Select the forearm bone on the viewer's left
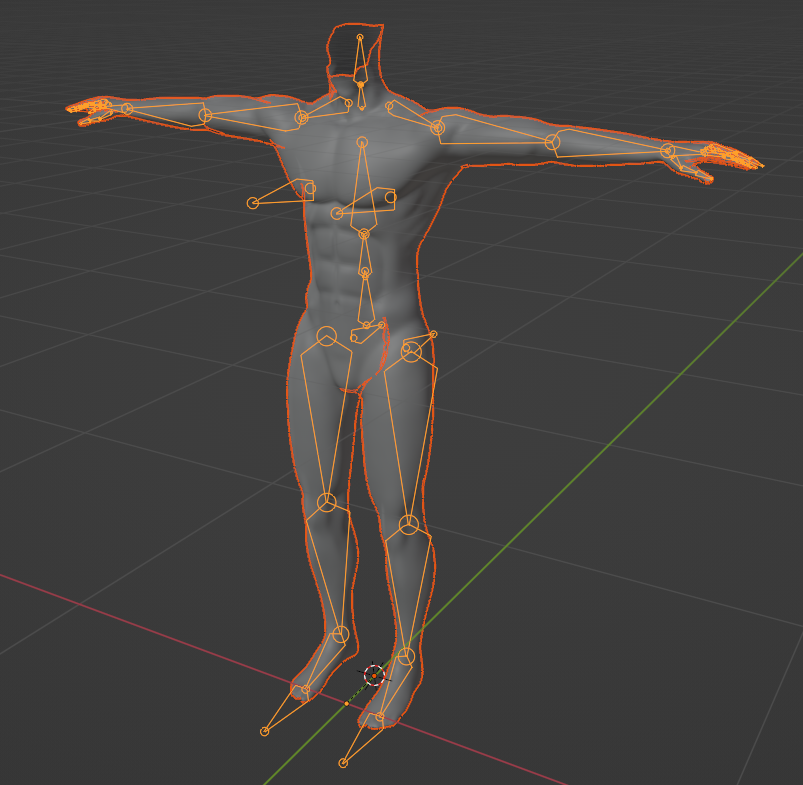This screenshot has height=785, width=803. click(165, 113)
